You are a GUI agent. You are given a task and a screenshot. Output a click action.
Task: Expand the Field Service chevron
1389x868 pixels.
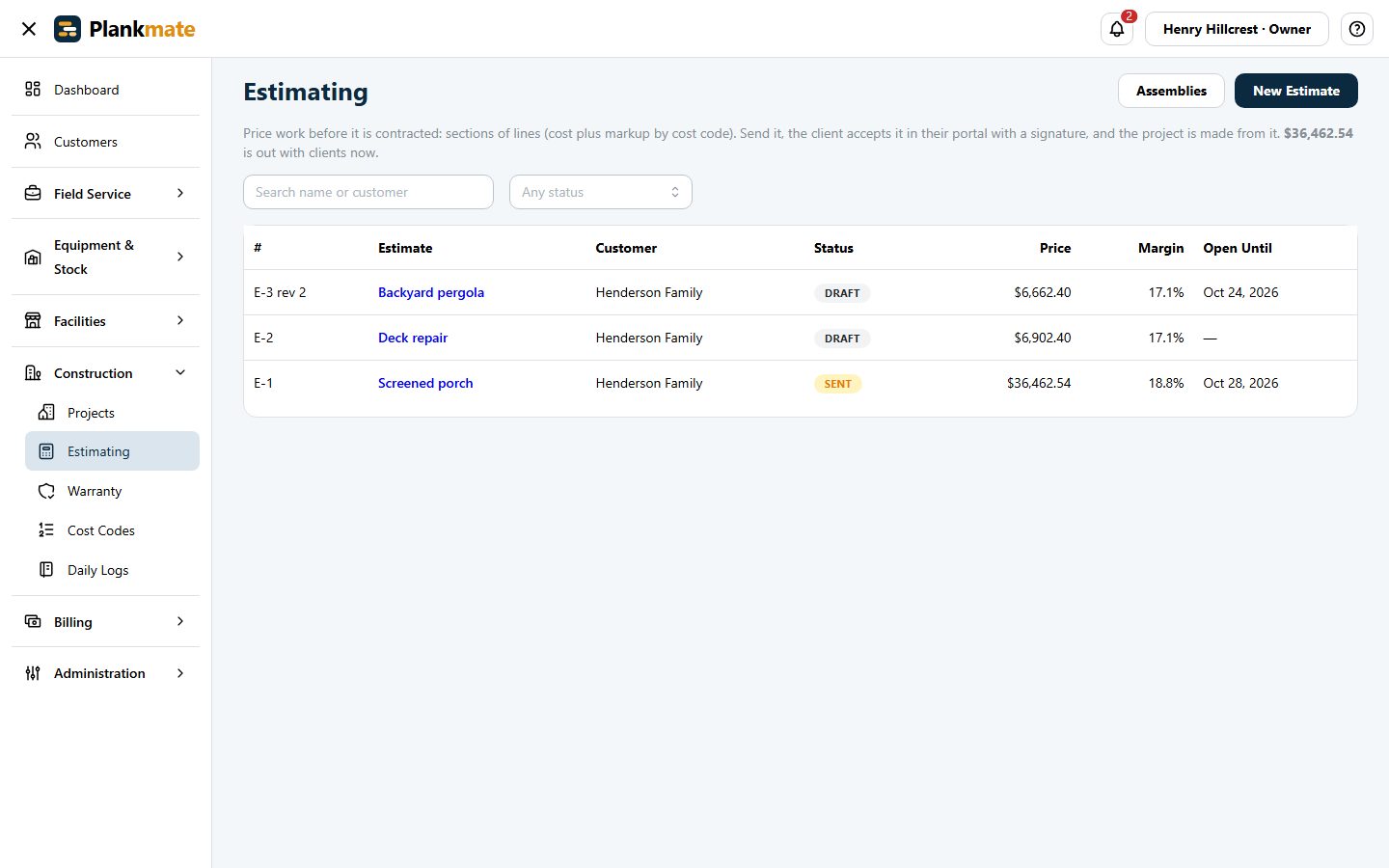[x=180, y=193]
